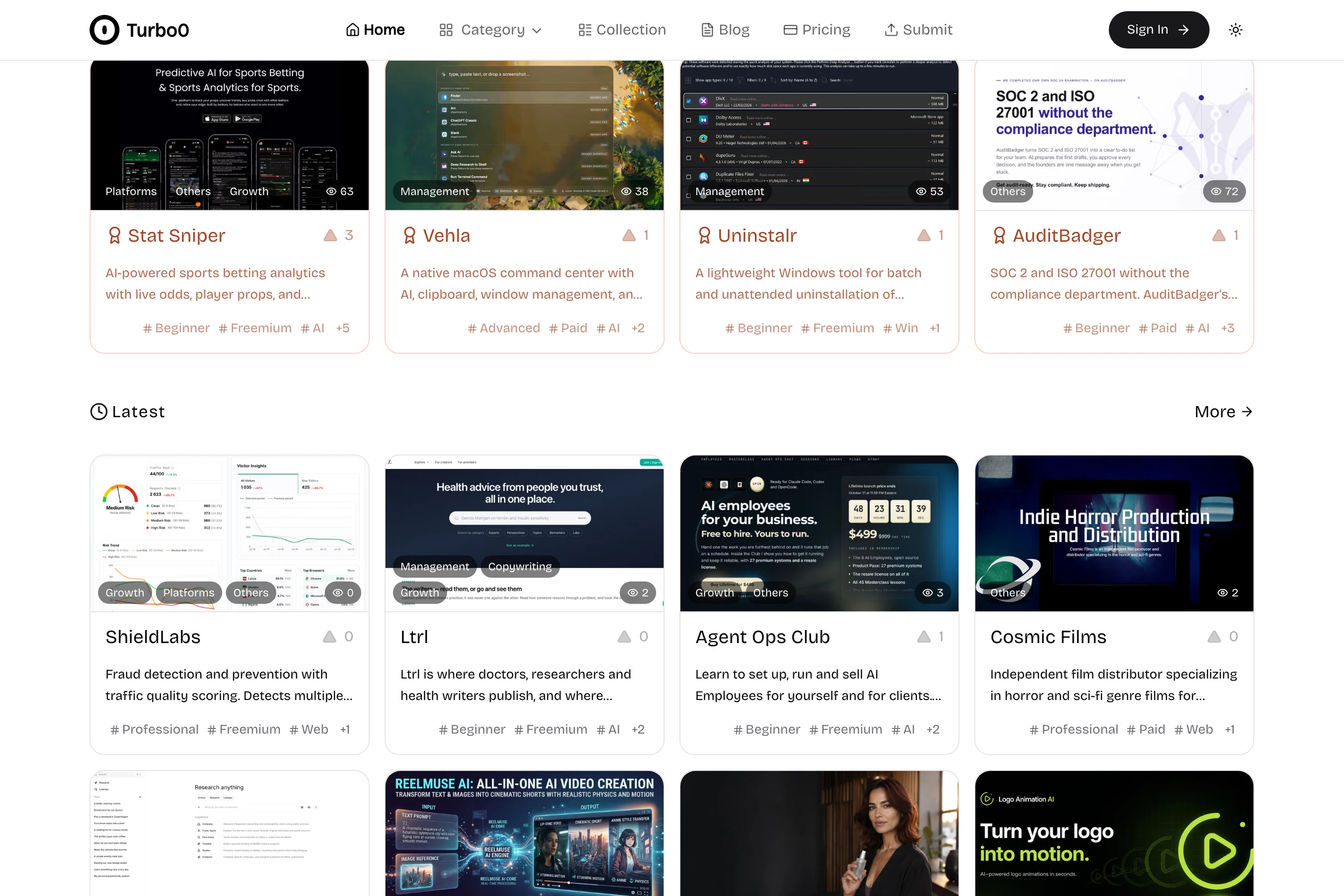Click More link beside Latest heading

point(1224,412)
